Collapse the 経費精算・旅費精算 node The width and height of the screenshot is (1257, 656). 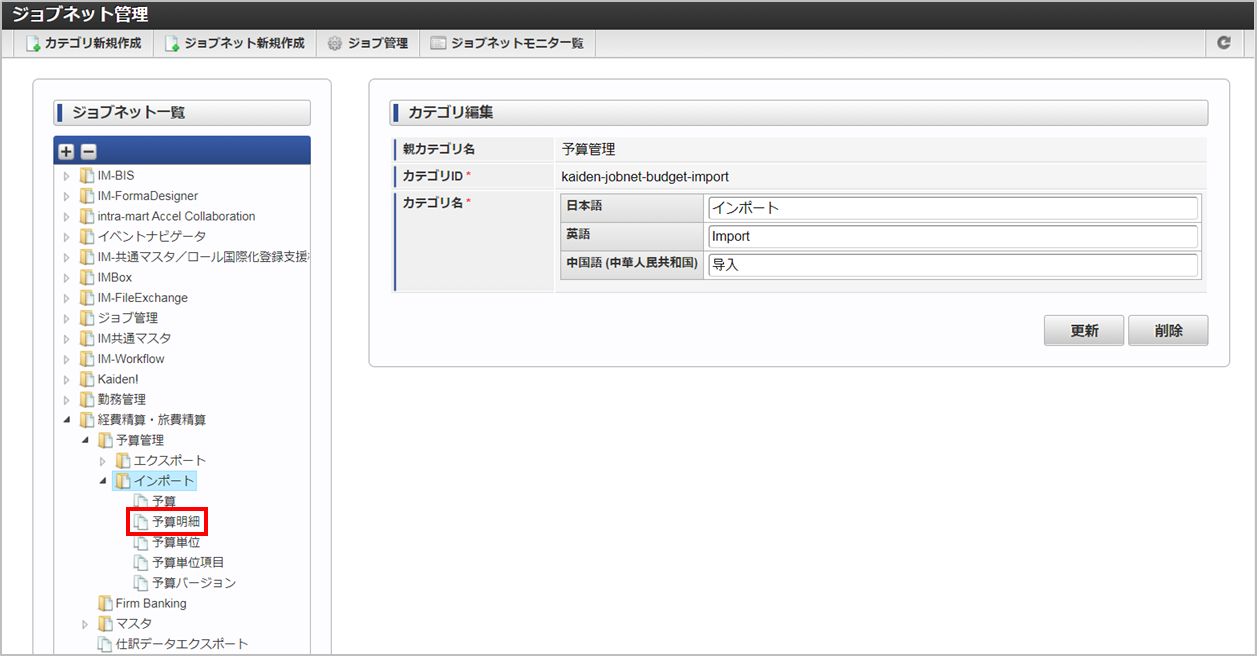click(68, 420)
